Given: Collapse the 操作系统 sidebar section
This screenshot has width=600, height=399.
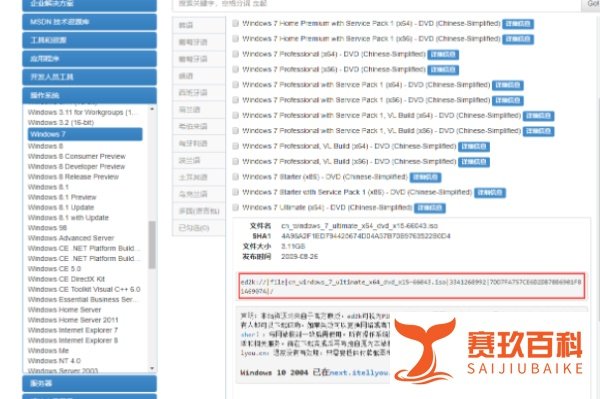Looking at the screenshot, I should pos(90,95).
